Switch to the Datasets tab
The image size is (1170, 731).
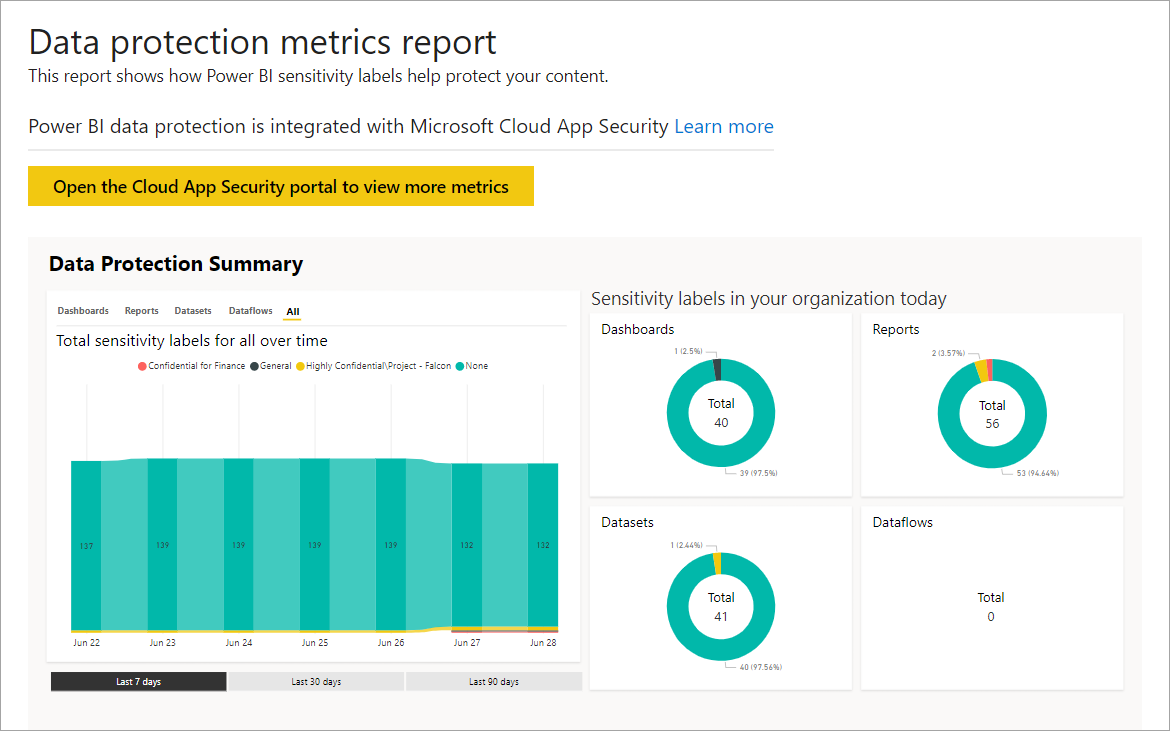193,311
